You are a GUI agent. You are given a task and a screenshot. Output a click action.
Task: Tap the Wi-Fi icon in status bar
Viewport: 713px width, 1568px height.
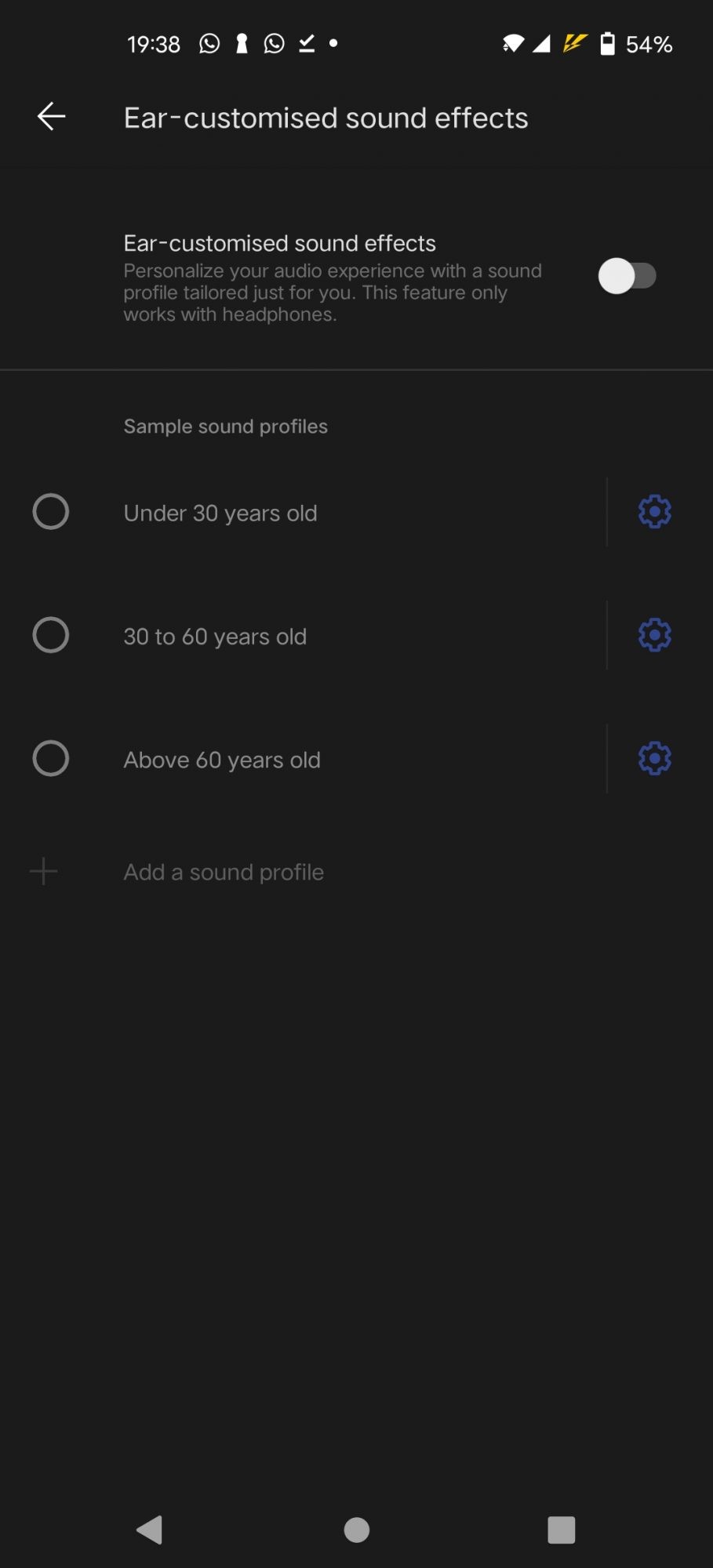point(513,44)
